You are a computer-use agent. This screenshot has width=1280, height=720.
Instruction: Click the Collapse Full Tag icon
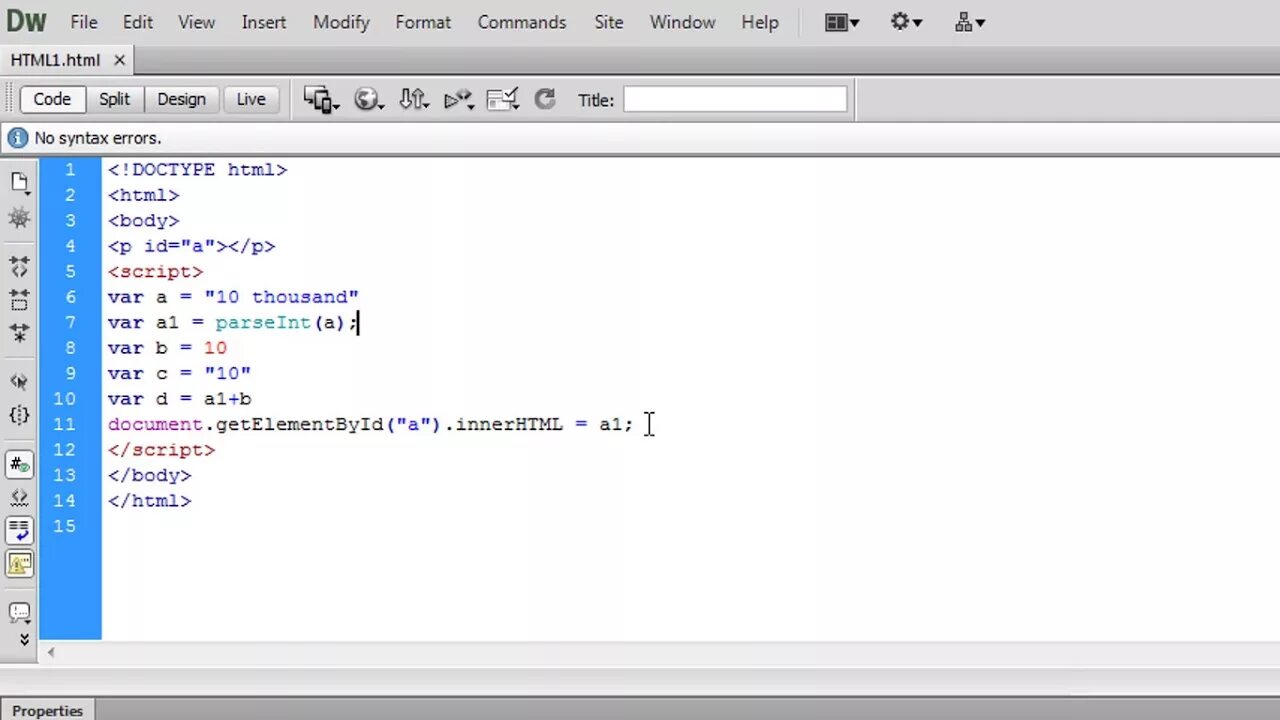pyautogui.click(x=19, y=266)
